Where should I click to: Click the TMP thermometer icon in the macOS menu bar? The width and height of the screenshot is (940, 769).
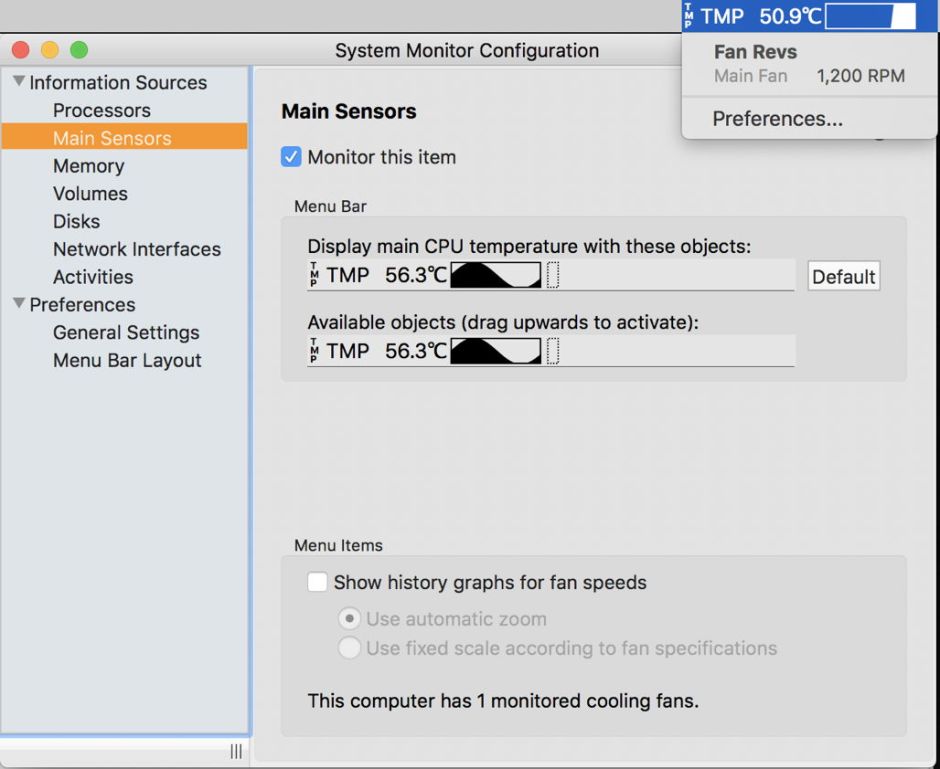(x=690, y=16)
